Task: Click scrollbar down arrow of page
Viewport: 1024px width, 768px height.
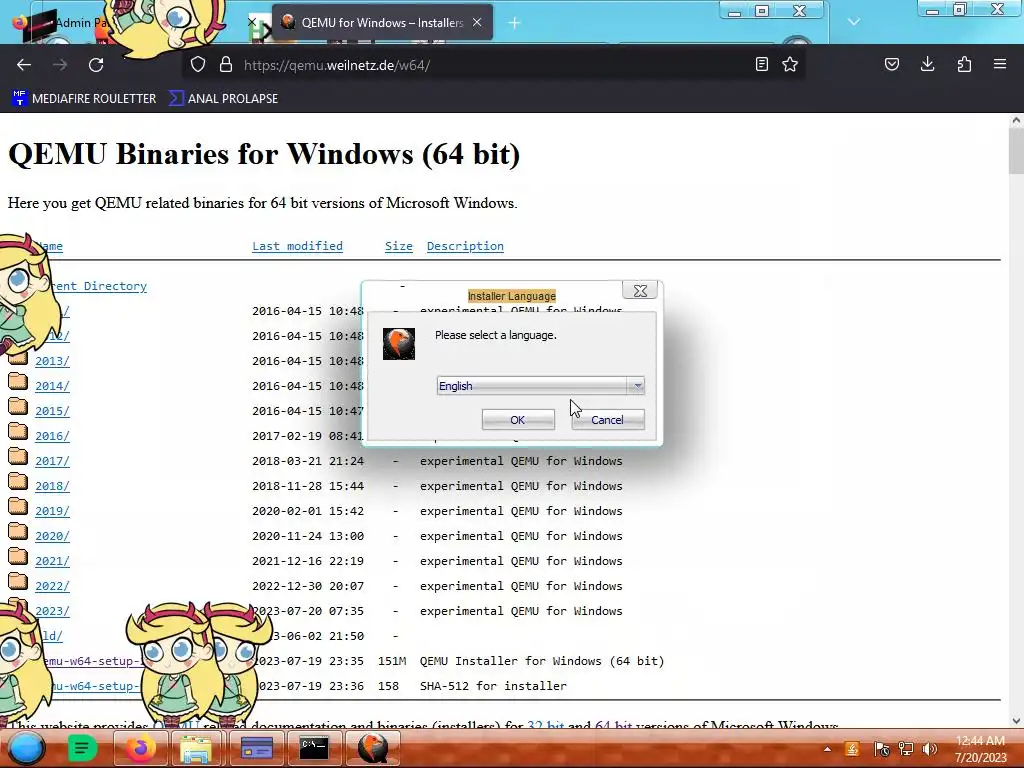Action: (x=1016, y=721)
